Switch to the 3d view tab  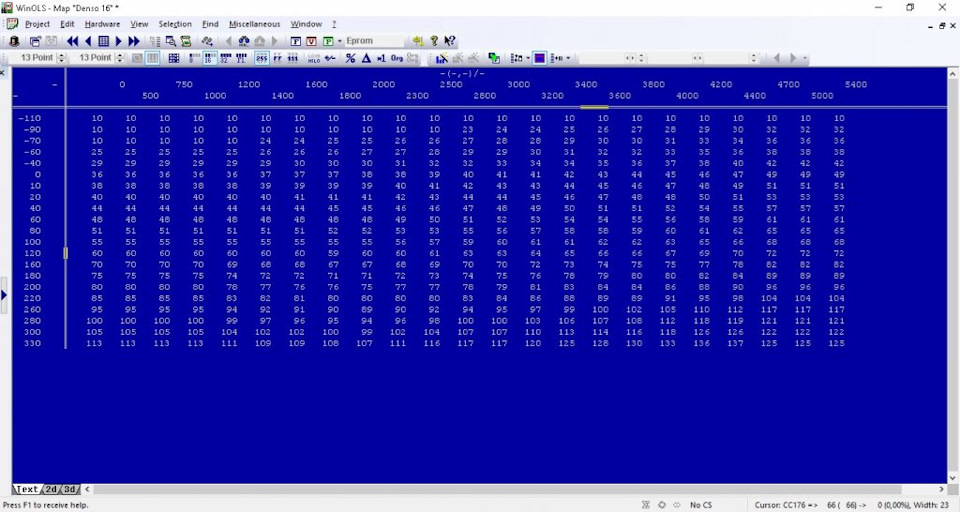click(x=70, y=489)
